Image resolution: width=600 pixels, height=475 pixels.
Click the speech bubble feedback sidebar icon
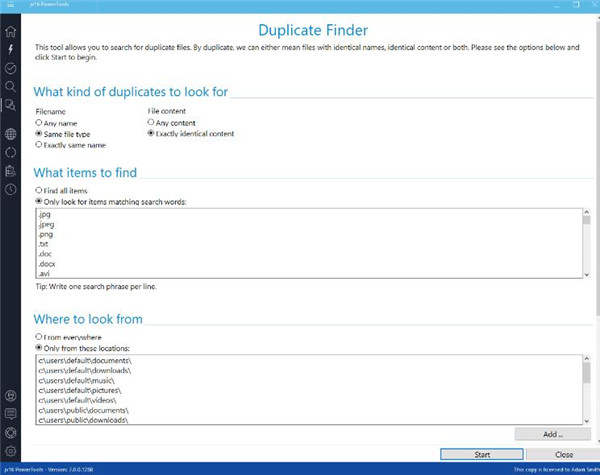[x=10, y=414]
